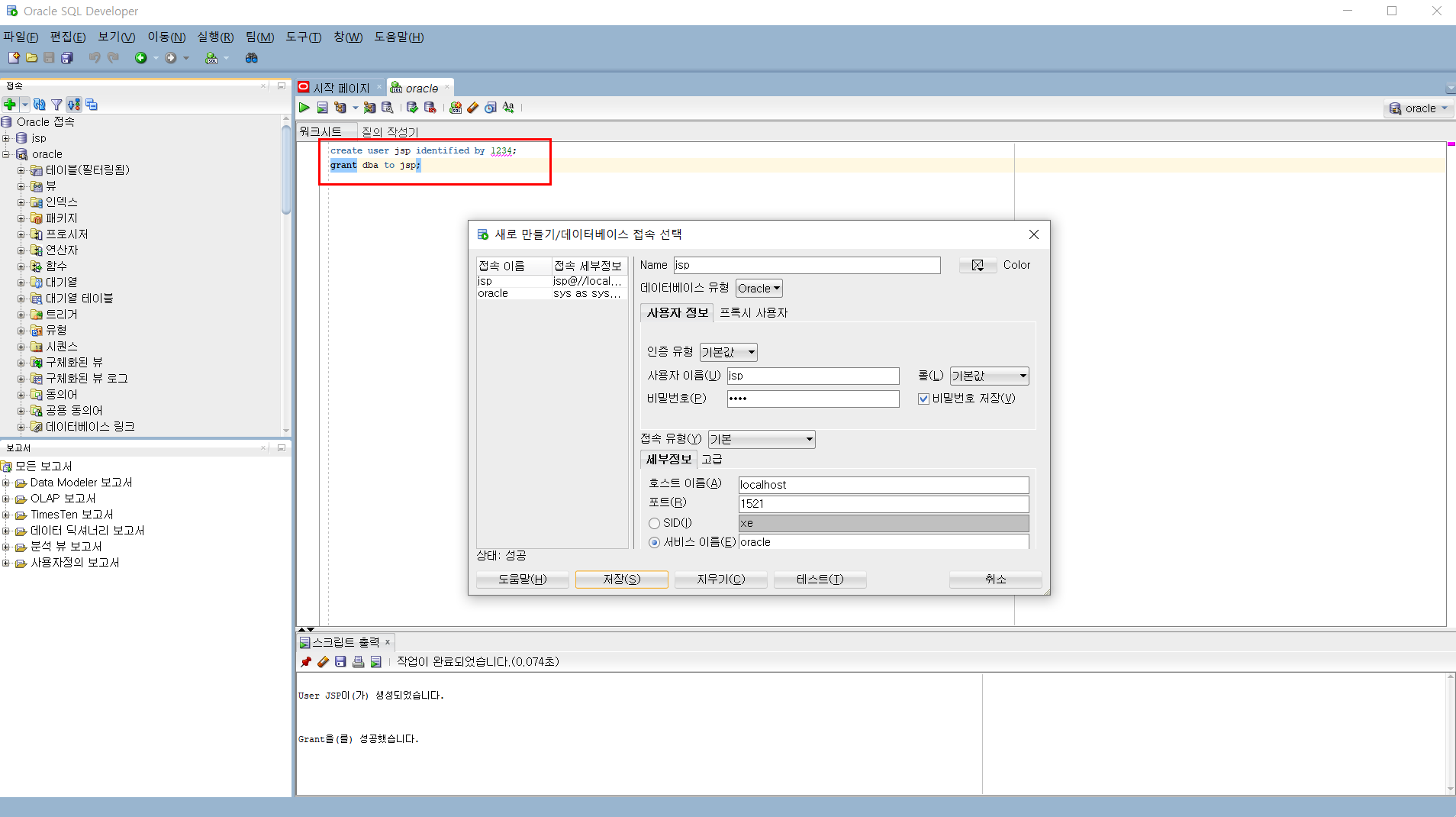This screenshot has width=1456, height=817.
Task: Click the Save All icon in main toolbar
Action: click(x=67, y=58)
